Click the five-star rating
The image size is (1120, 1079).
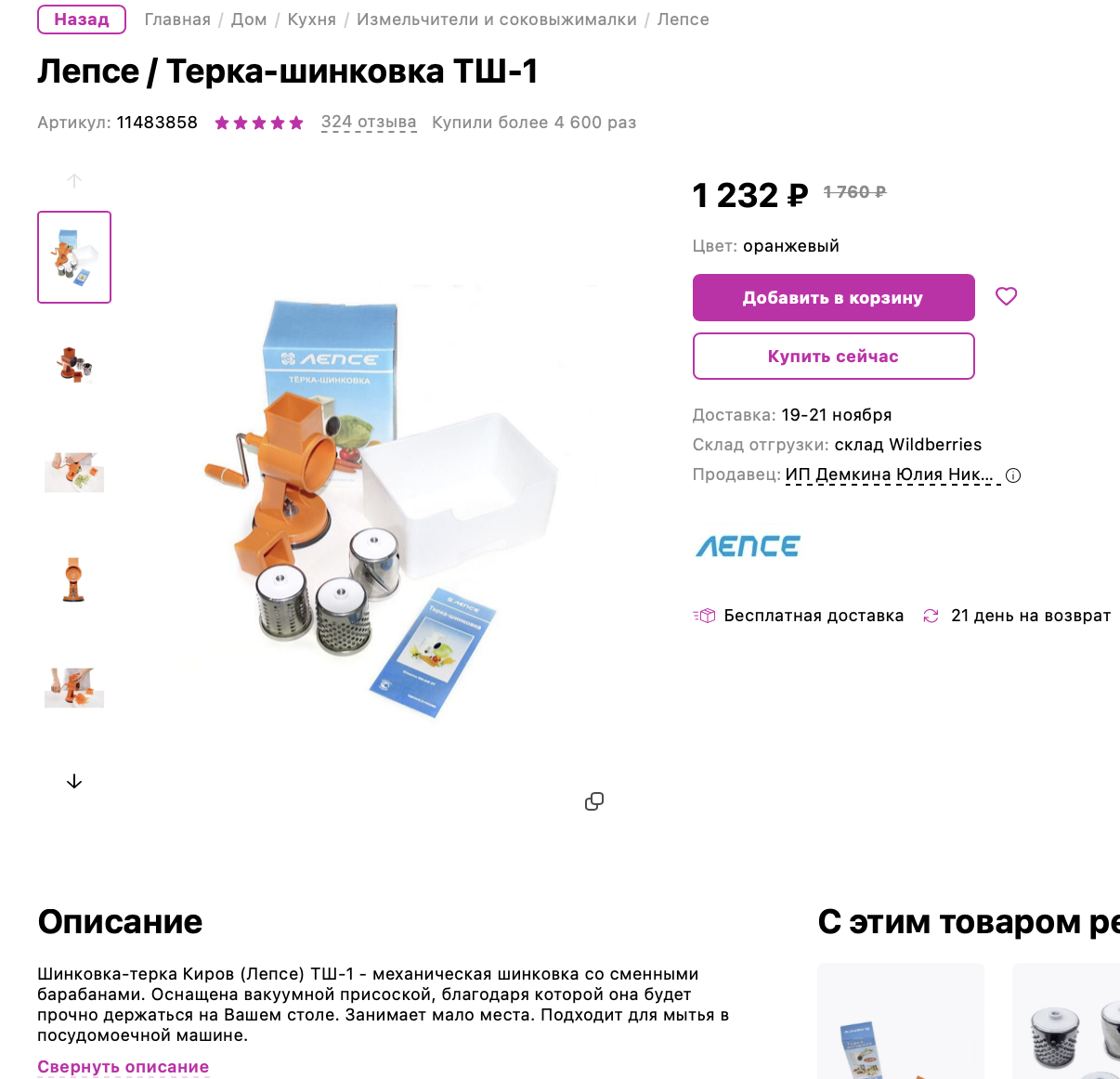point(259,123)
